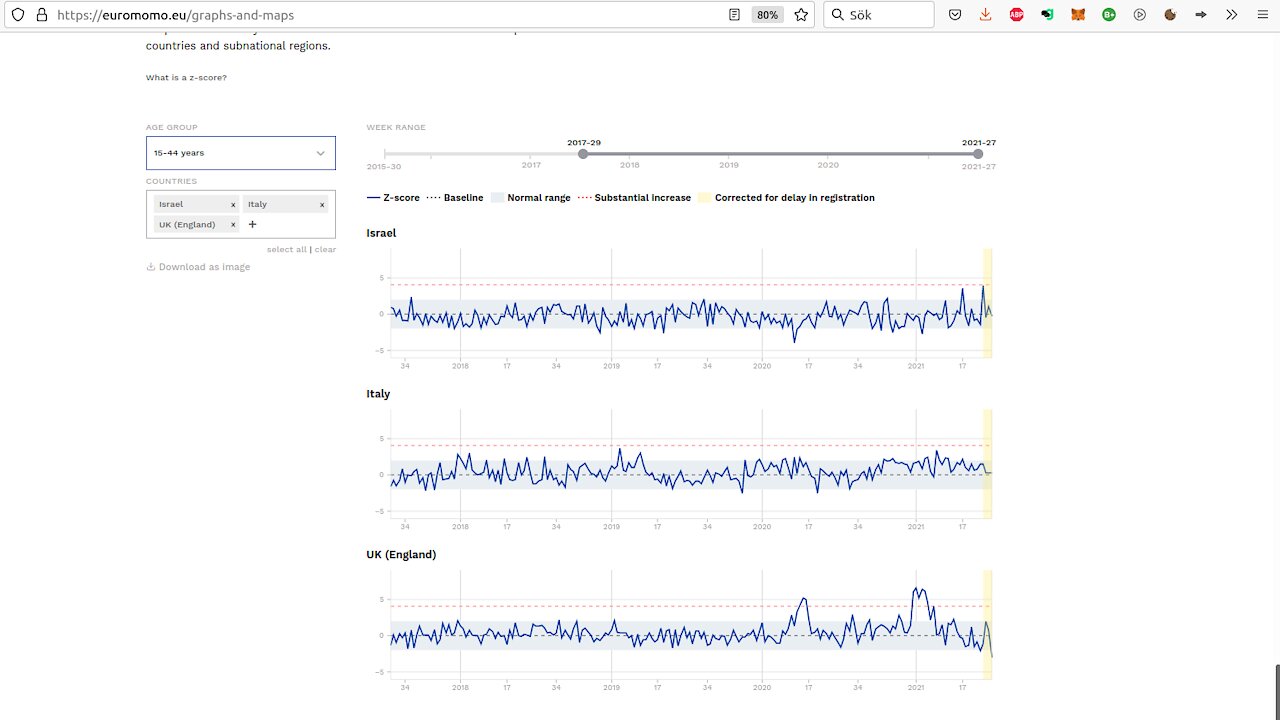Image resolution: width=1280 pixels, height=720 pixels.
Task: Open the downloads arrow icon
Action: point(986,15)
